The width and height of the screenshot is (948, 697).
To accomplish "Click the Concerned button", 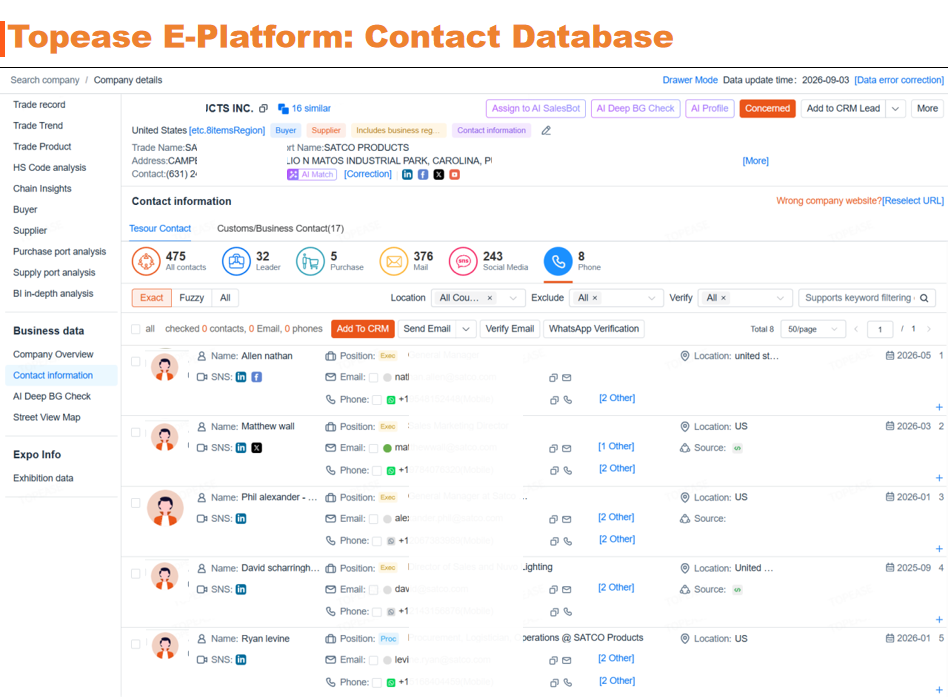I will pyautogui.click(x=767, y=109).
